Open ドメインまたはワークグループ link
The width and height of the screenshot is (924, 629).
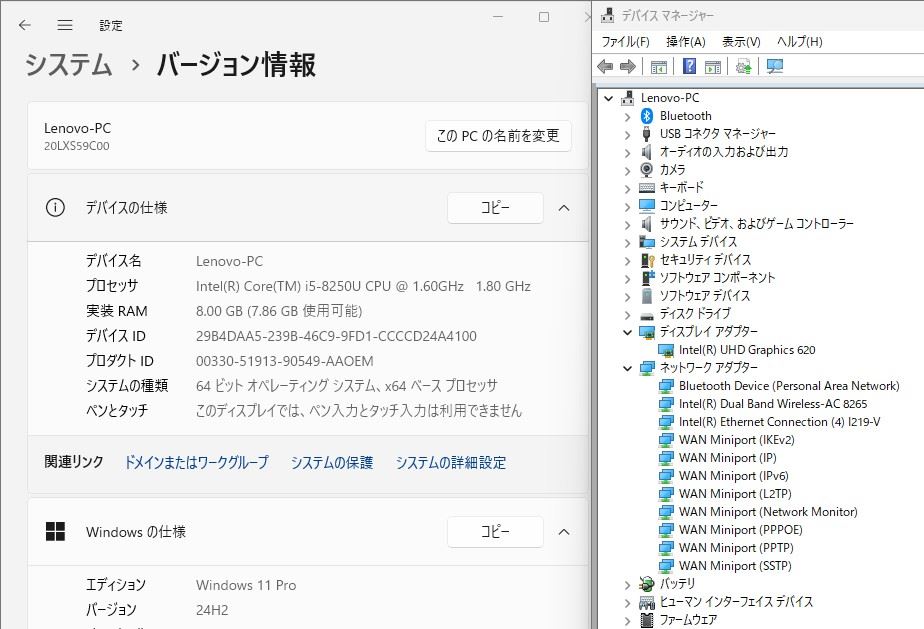click(x=196, y=462)
